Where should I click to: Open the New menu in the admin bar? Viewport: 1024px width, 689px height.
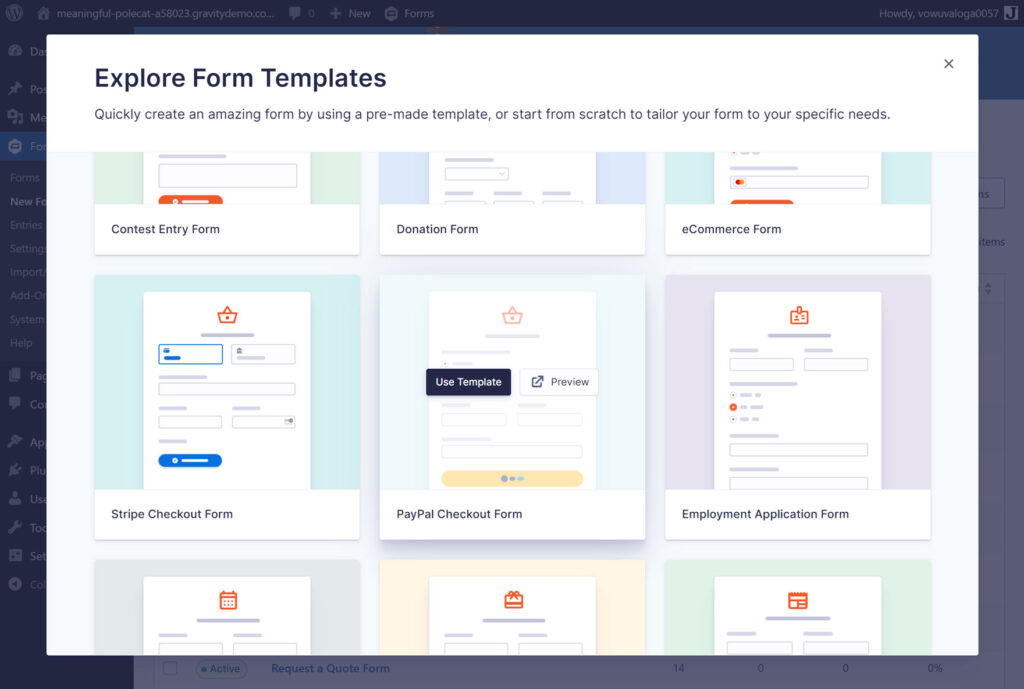click(x=350, y=14)
